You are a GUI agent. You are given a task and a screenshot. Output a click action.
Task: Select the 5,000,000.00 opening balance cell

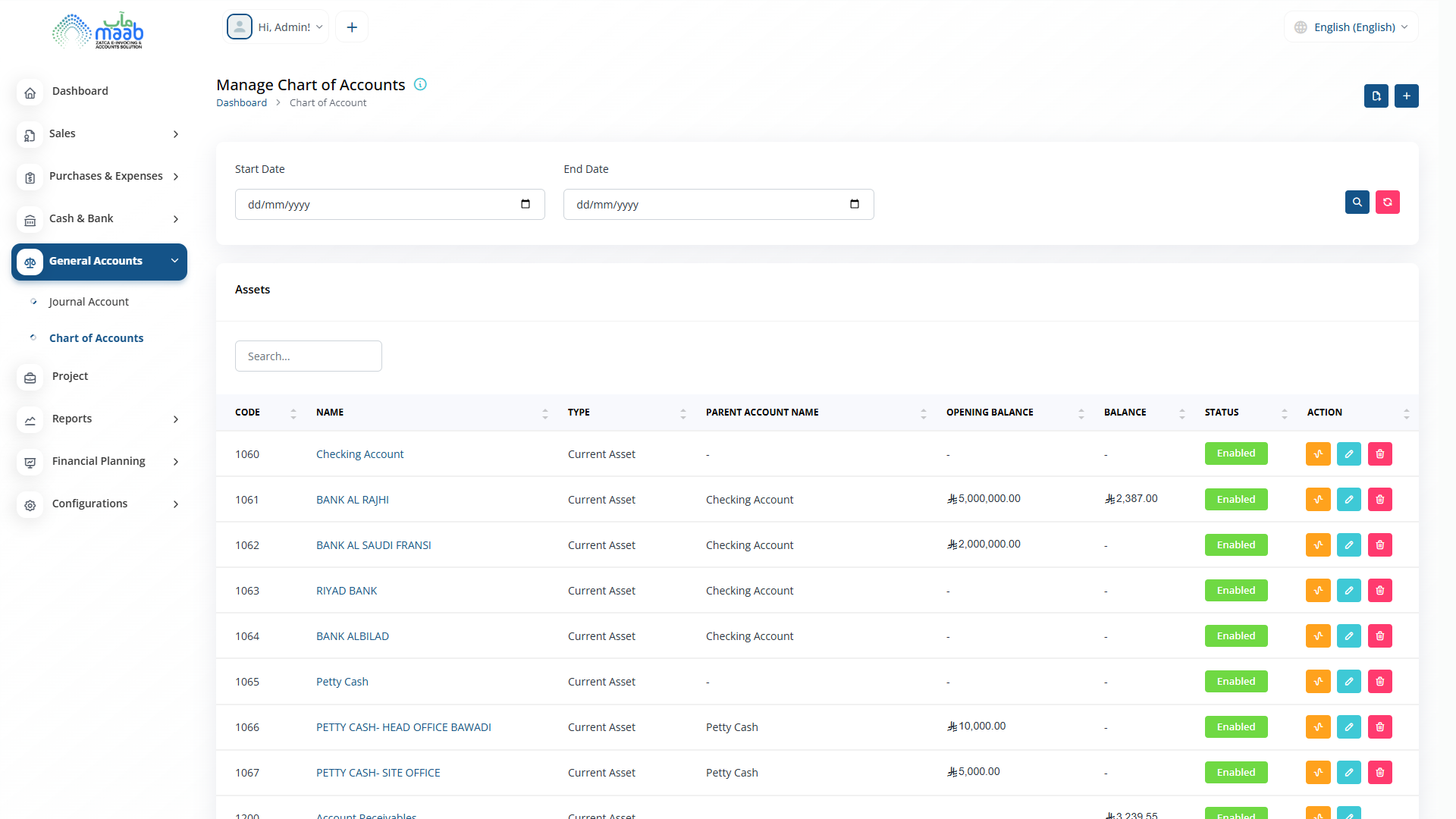coord(984,499)
